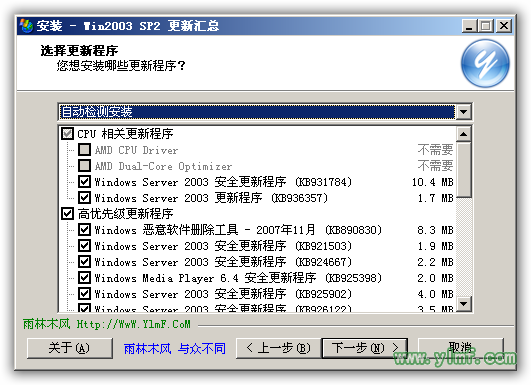Select the KB924667 update row text
The height and width of the screenshot is (385, 531).
pos(223,262)
